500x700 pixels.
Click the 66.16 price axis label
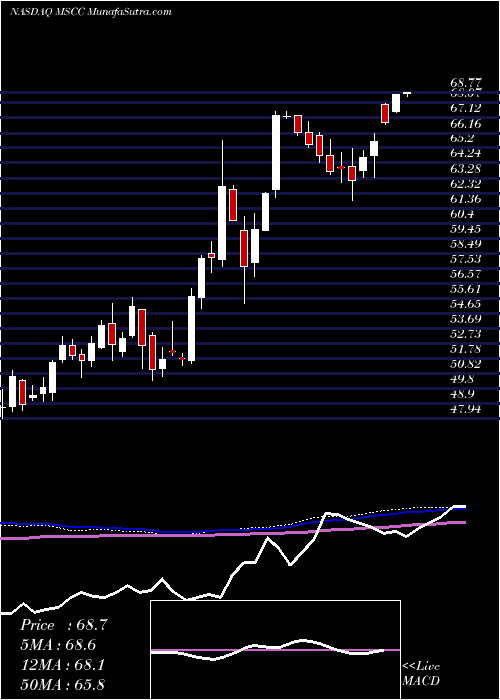tap(466, 123)
